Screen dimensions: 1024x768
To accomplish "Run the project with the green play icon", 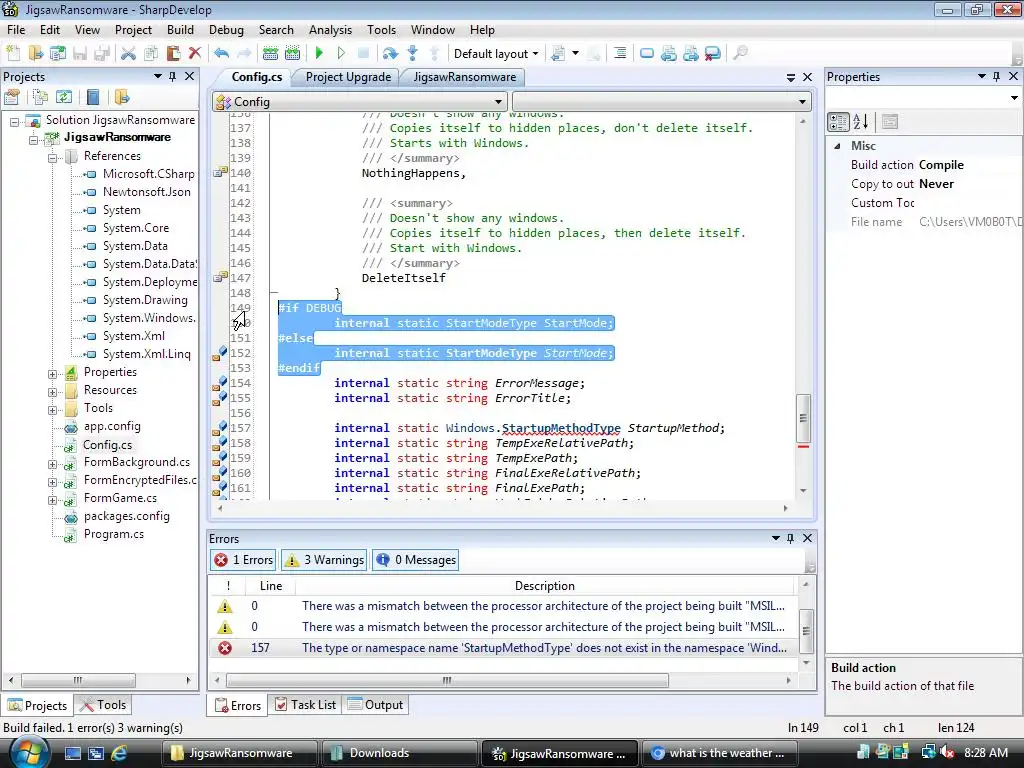I will 319,54.
